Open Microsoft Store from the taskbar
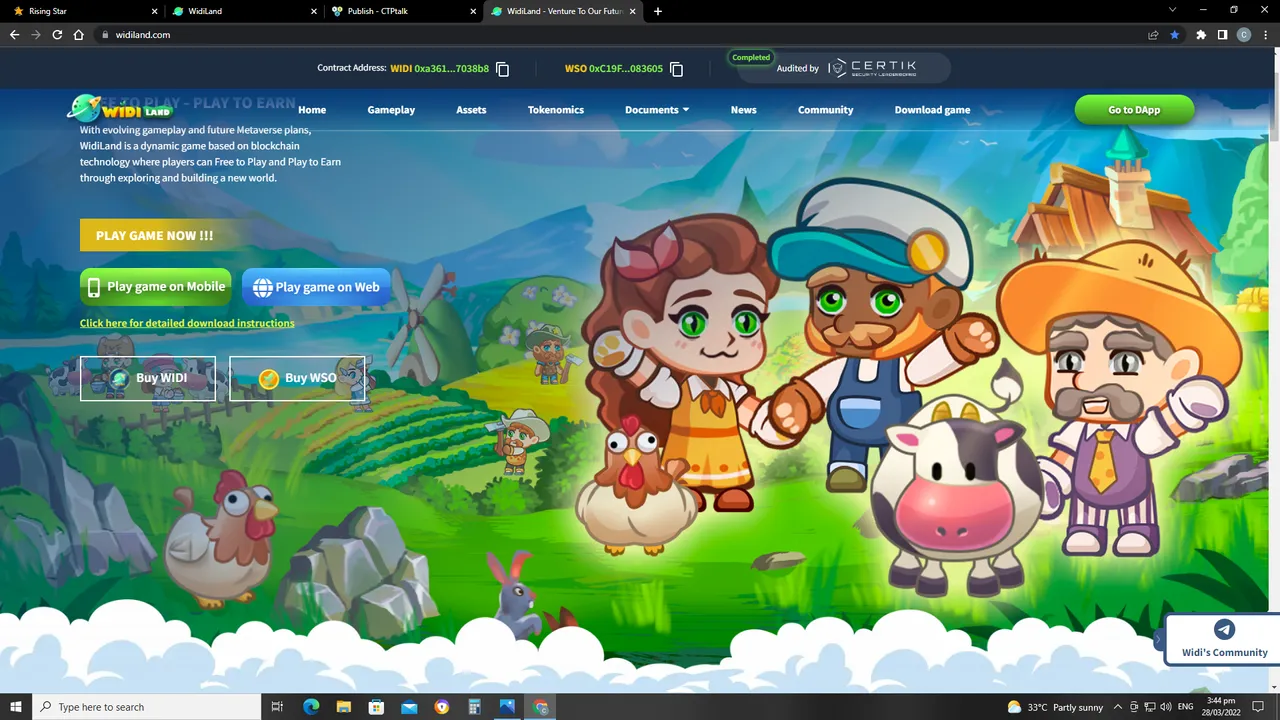The width and height of the screenshot is (1280, 720). (376, 707)
